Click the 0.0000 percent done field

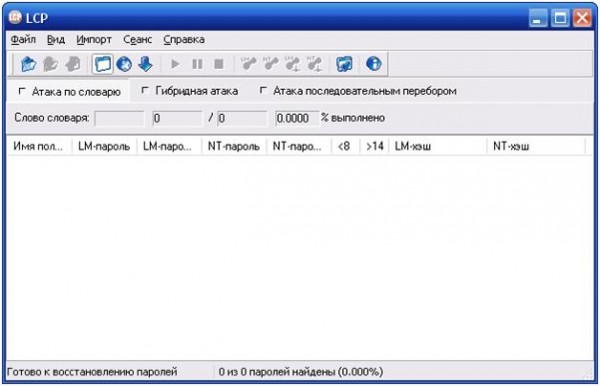pos(297,118)
